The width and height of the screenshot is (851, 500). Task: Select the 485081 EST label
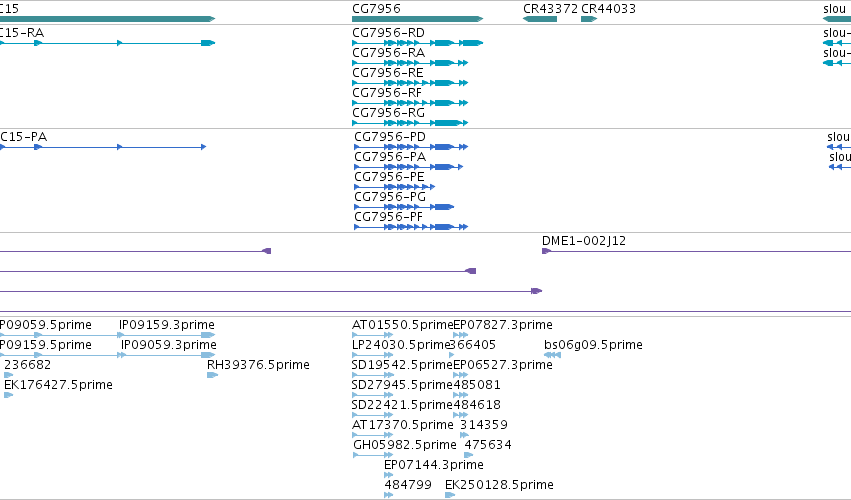(x=477, y=385)
